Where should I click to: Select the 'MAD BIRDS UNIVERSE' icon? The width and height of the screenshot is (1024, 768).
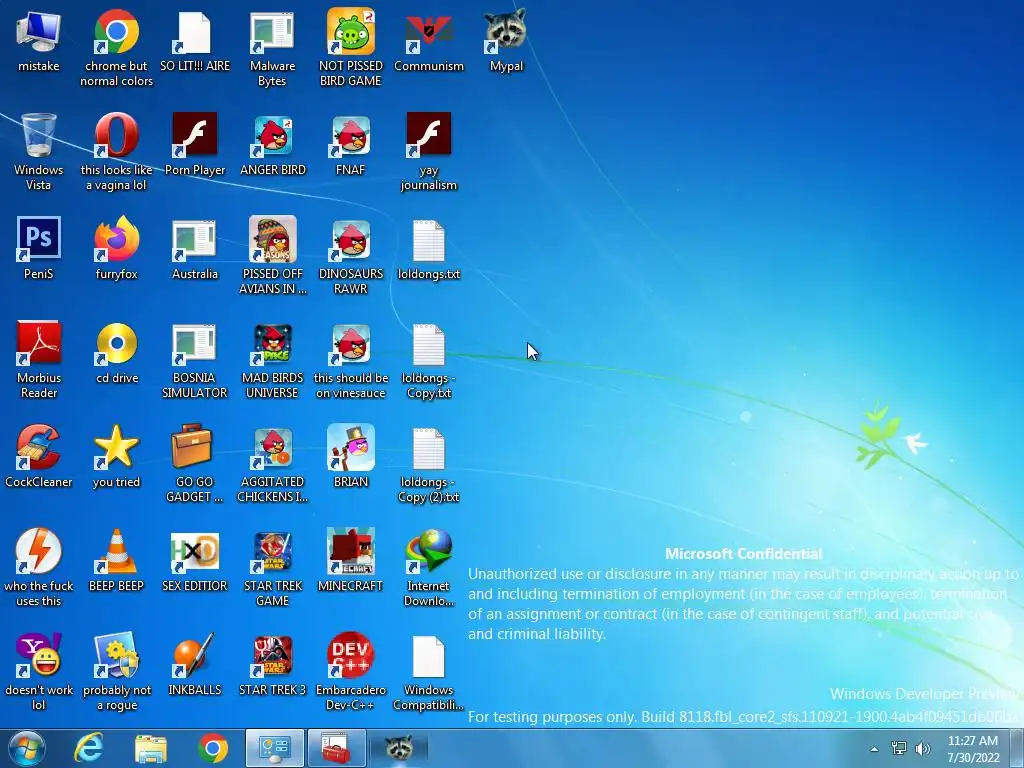point(272,343)
